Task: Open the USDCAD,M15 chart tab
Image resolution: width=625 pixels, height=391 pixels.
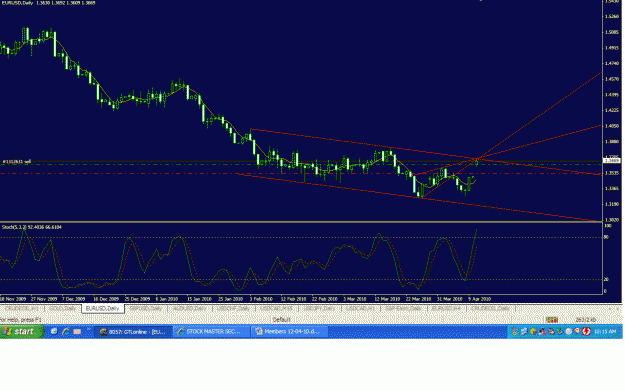Action: click(x=276, y=308)
